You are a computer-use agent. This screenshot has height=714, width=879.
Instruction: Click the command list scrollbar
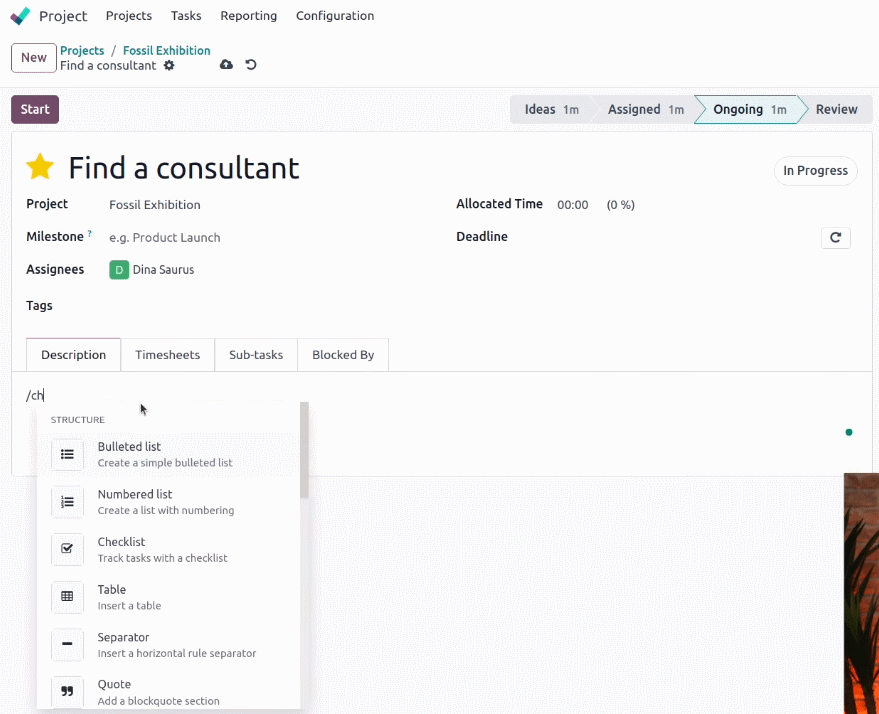pyautogui.click(x=304, y=450)
